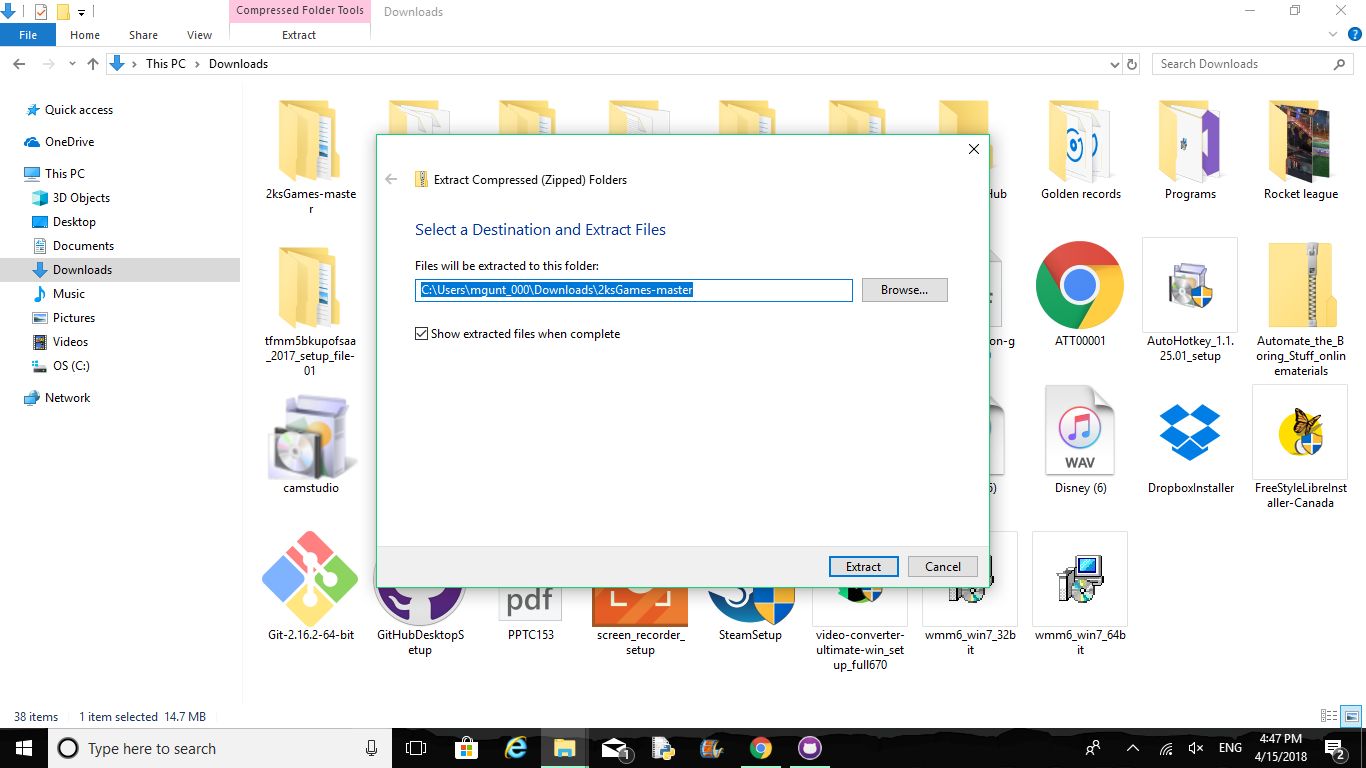The height and width of the screenshot is (768, 1366).
Task: Open the File menu tab
Action: click(x=28, y=35)
